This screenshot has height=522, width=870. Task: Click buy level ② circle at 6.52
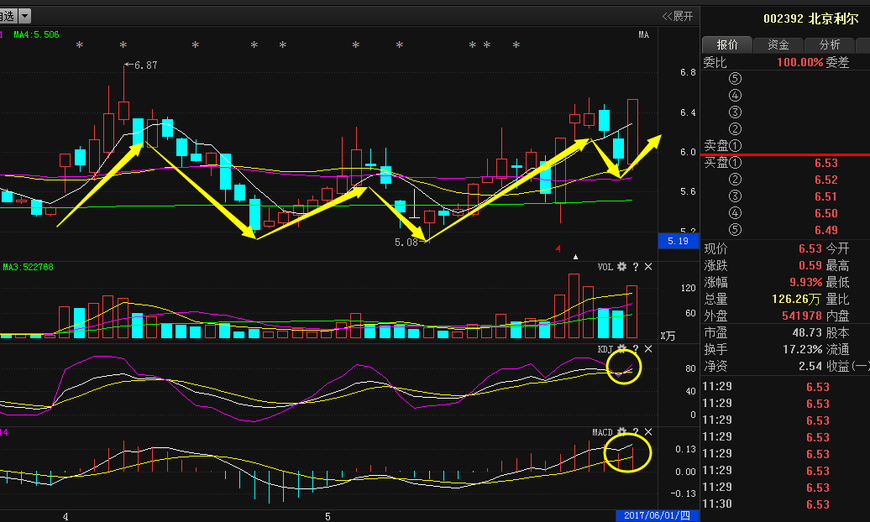(x=735, y=179)
